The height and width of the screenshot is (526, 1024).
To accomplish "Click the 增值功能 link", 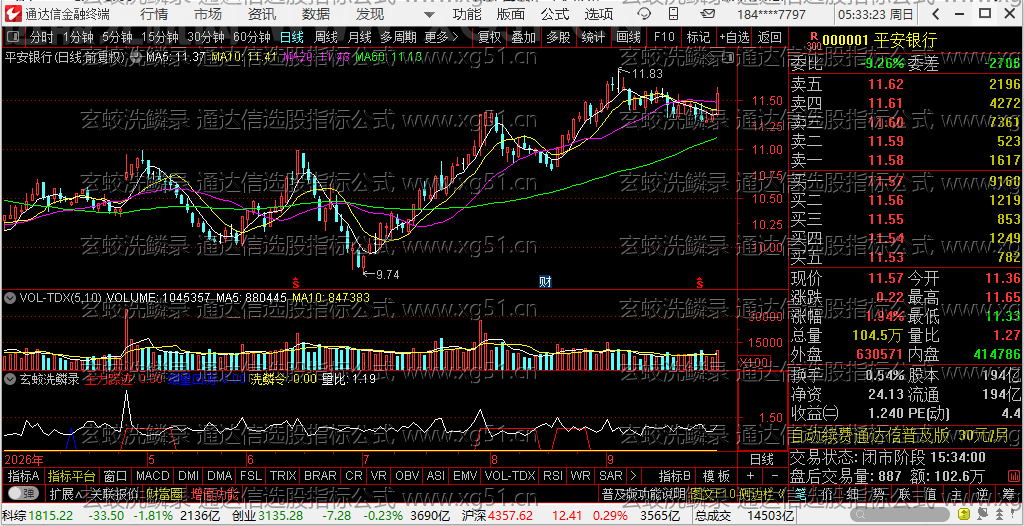I will coord(215,493).
